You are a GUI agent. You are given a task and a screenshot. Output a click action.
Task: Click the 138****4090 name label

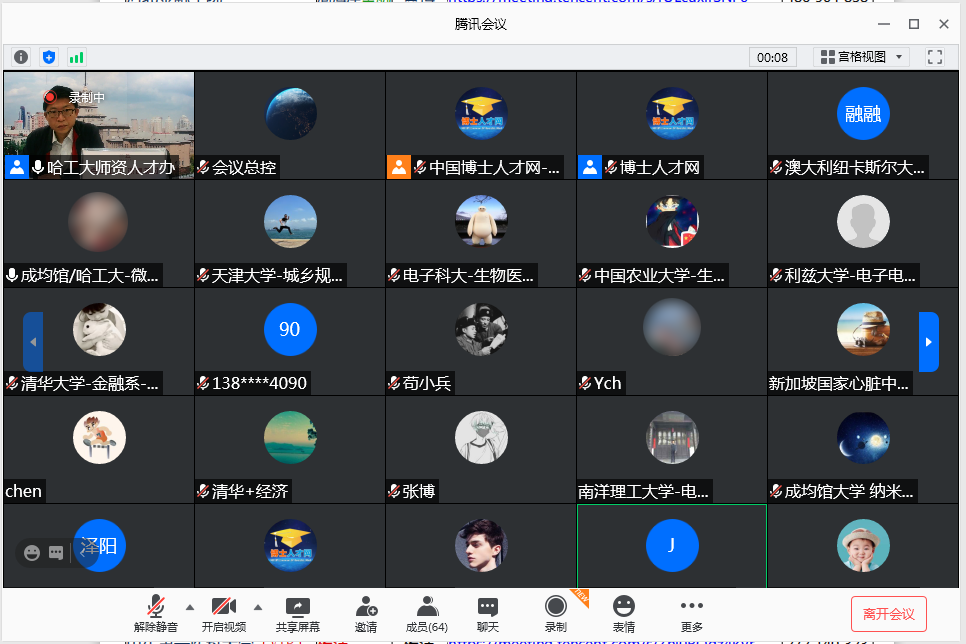coord(259,383)
